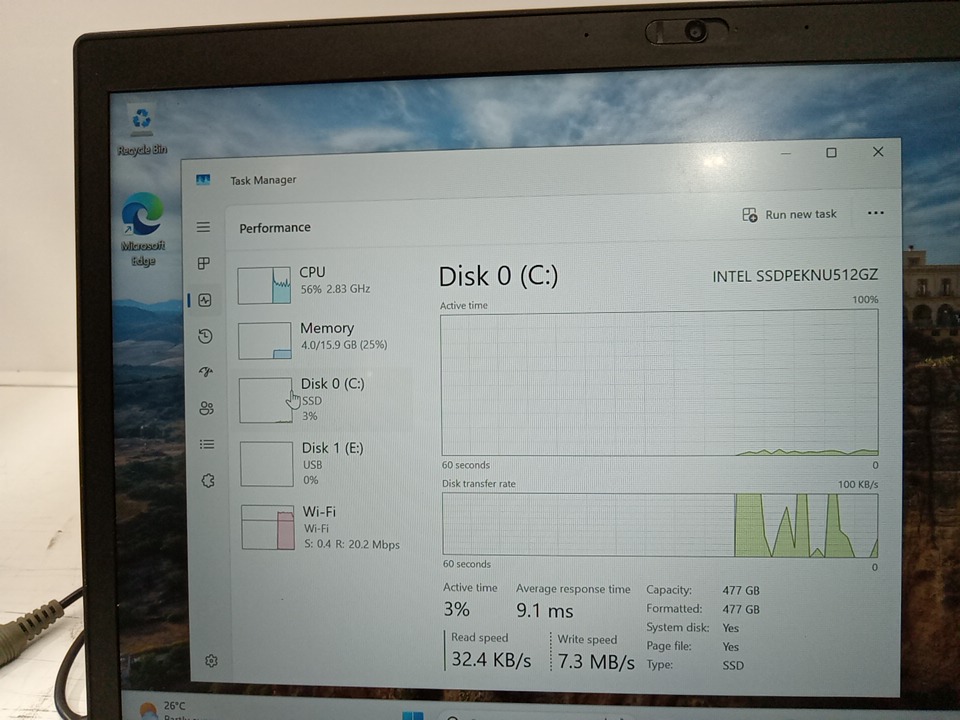The width and height of the screenshot is (960, 720).
Task: Open the Task Manager navigation hamburger menu
Action: click(x=203, y=227)
